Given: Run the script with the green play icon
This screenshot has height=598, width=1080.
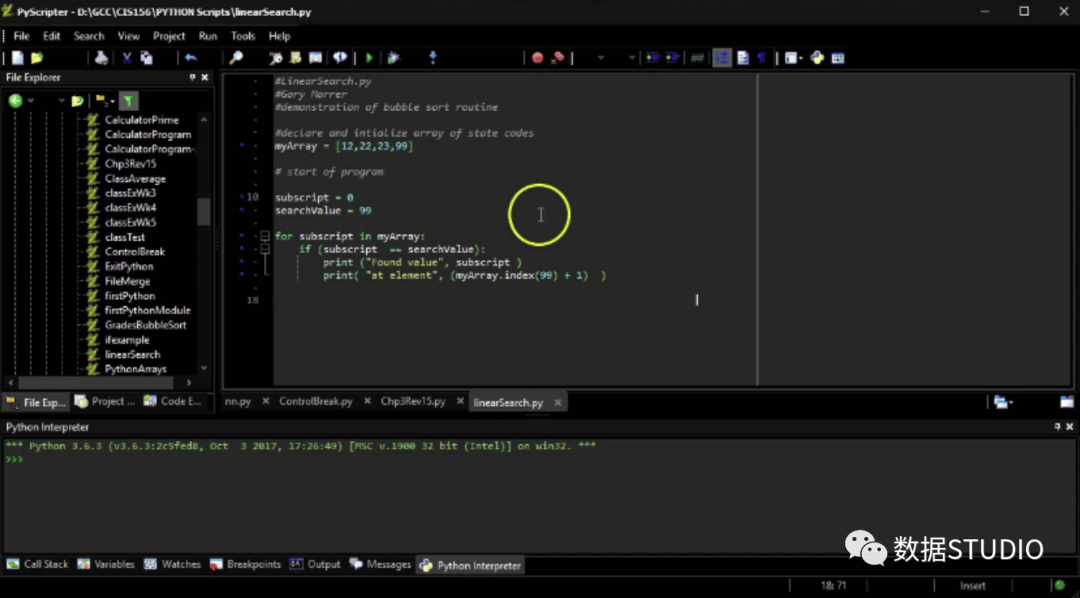Looking at the screenshot, I should (x=369, y=58).
